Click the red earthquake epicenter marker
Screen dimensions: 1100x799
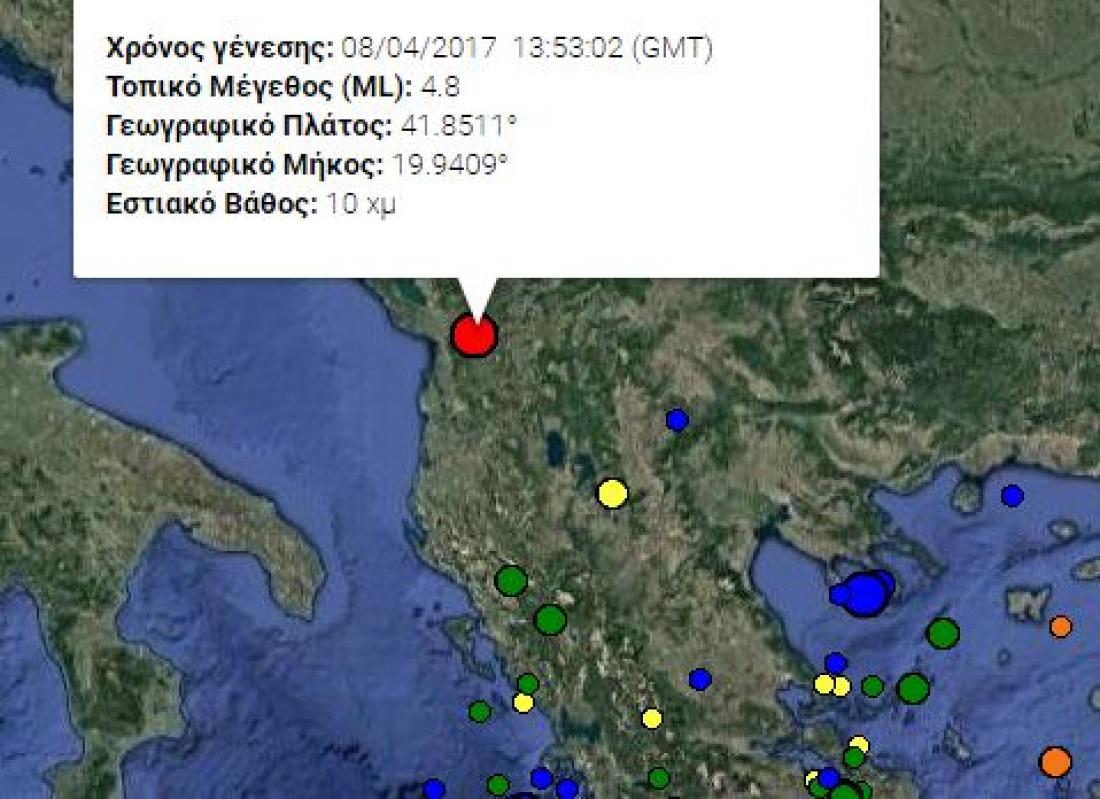(474, 335)
